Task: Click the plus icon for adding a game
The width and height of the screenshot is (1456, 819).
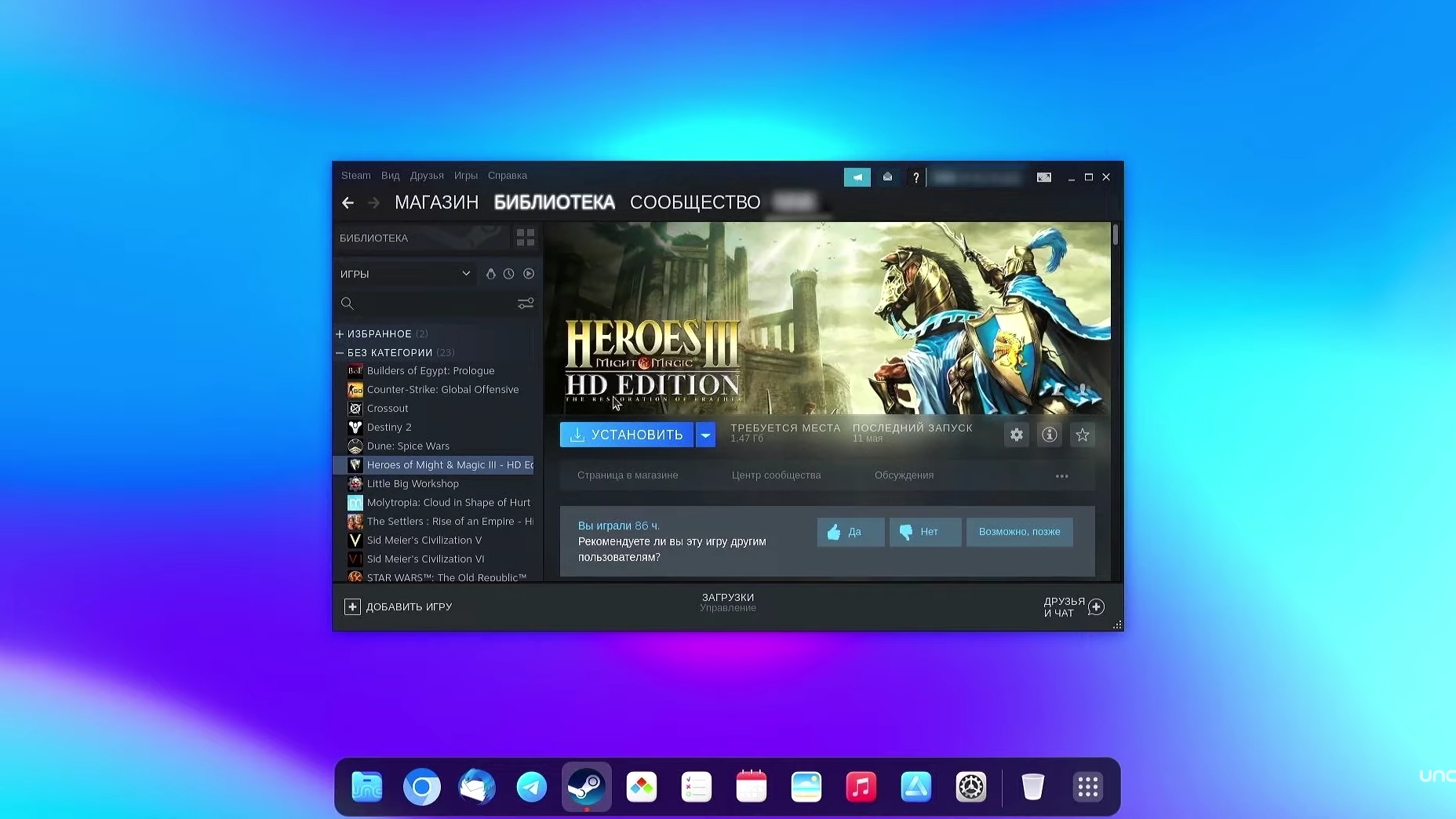Action: (x=353, y=607)
